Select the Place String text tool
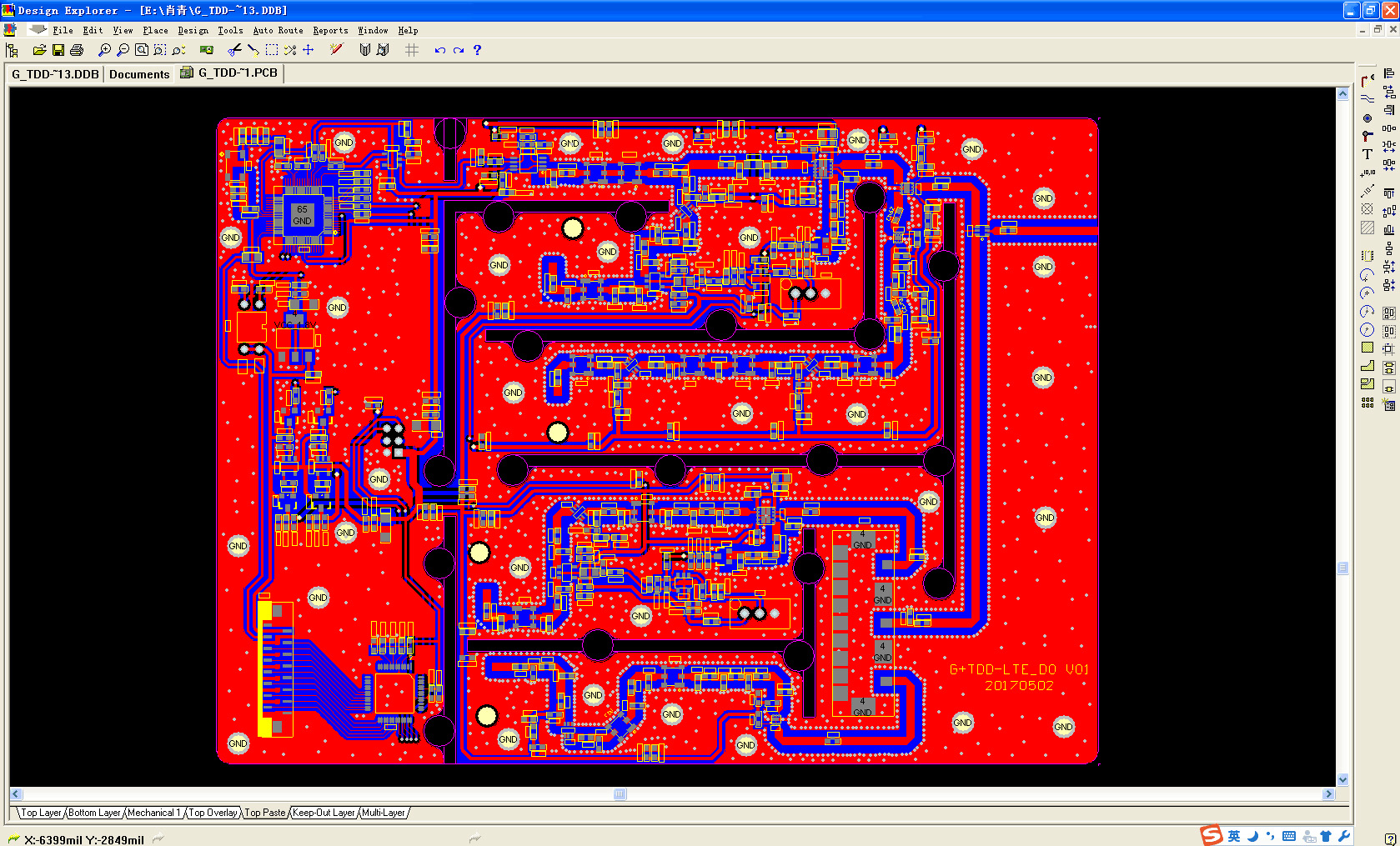The height and width of the screenshot is (846, 1400). click(1367, 154)
